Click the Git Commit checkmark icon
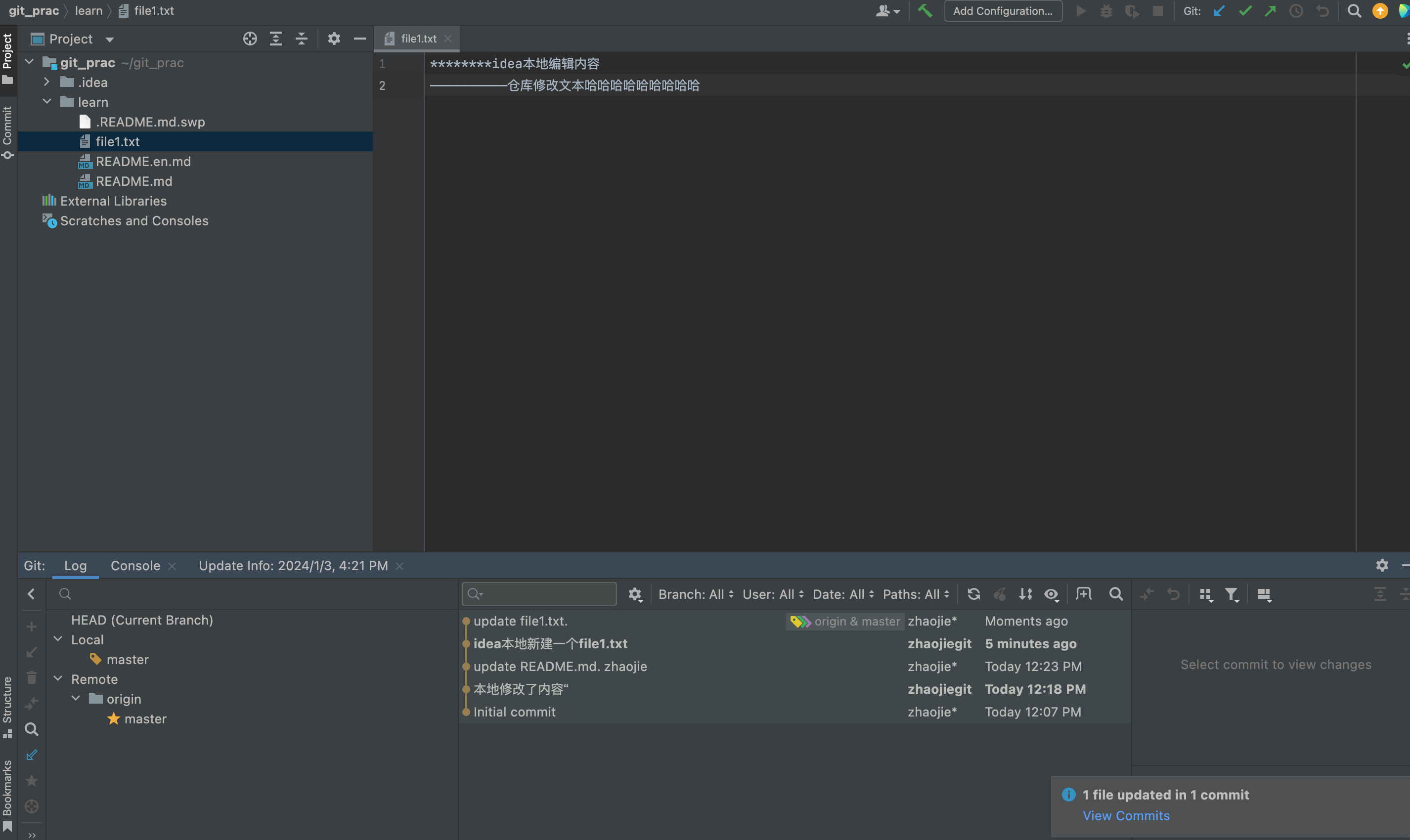The image size is (1410, 840). [x=1245, y=11]
